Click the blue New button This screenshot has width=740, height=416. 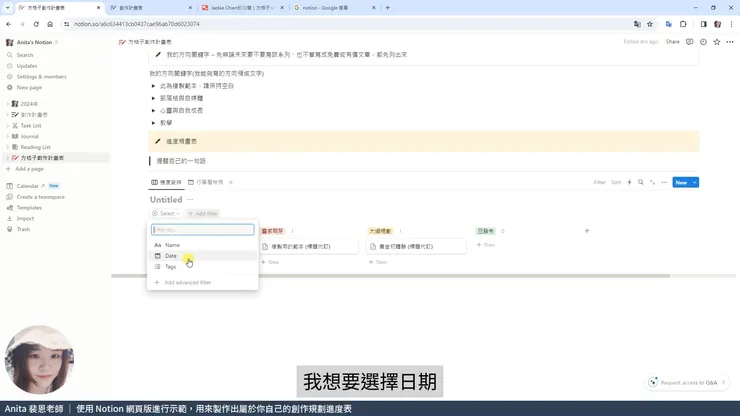point(681,182)
